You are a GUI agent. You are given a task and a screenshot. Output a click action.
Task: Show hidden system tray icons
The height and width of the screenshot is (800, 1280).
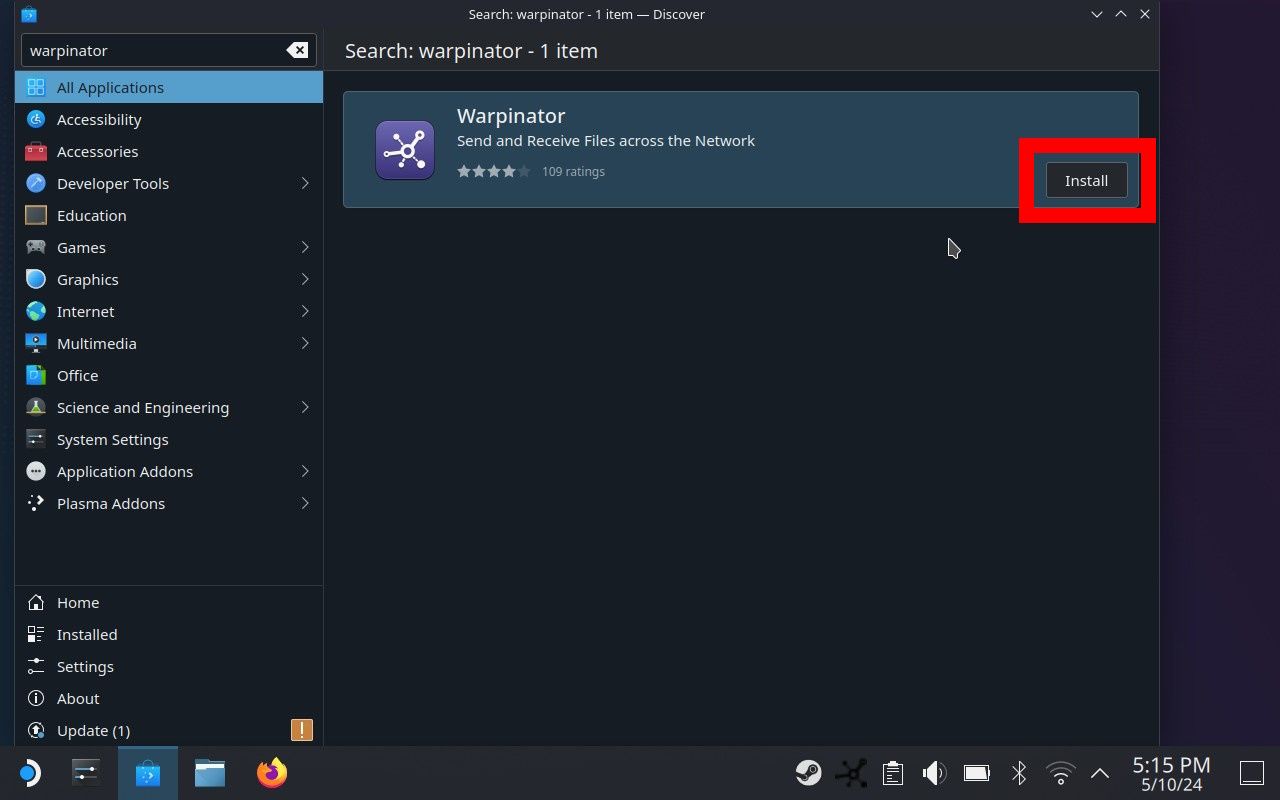point(1100,773)
